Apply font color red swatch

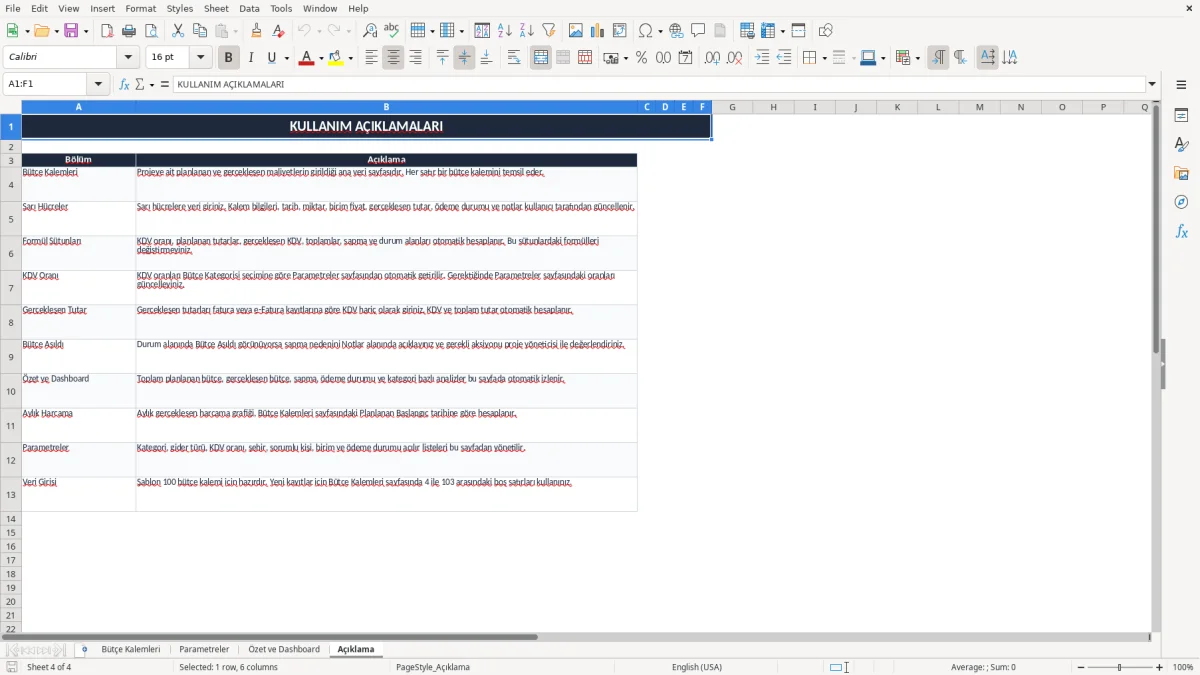pos(306,58)
